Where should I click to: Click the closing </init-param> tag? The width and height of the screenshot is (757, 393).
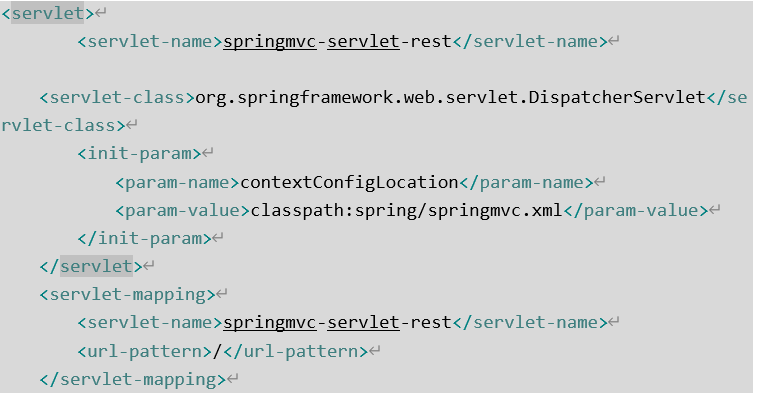point(144,239)
